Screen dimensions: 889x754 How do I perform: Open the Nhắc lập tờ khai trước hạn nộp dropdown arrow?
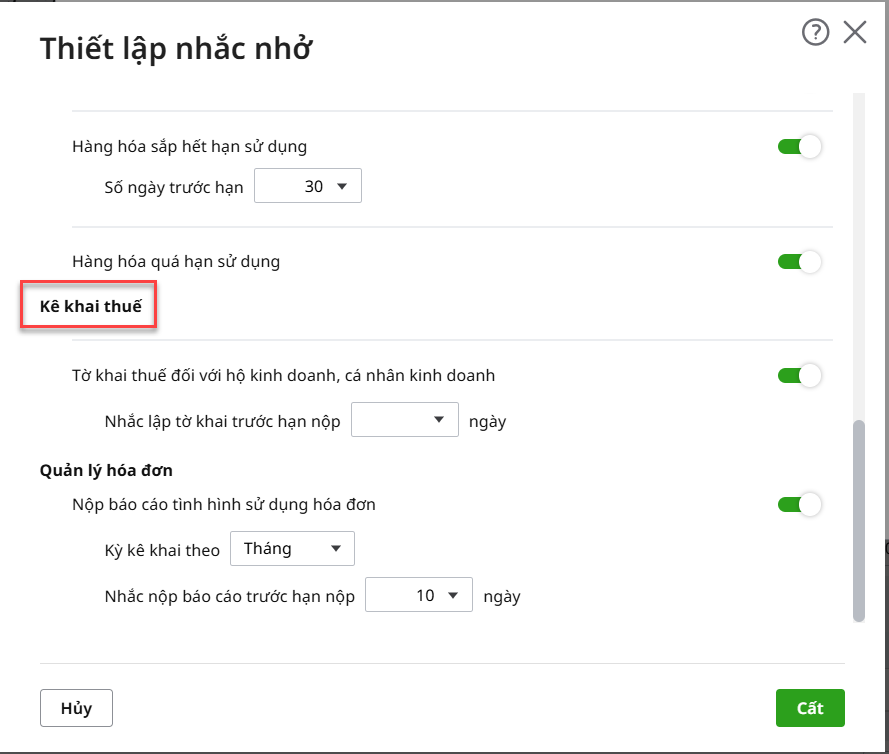coord(439,421)
